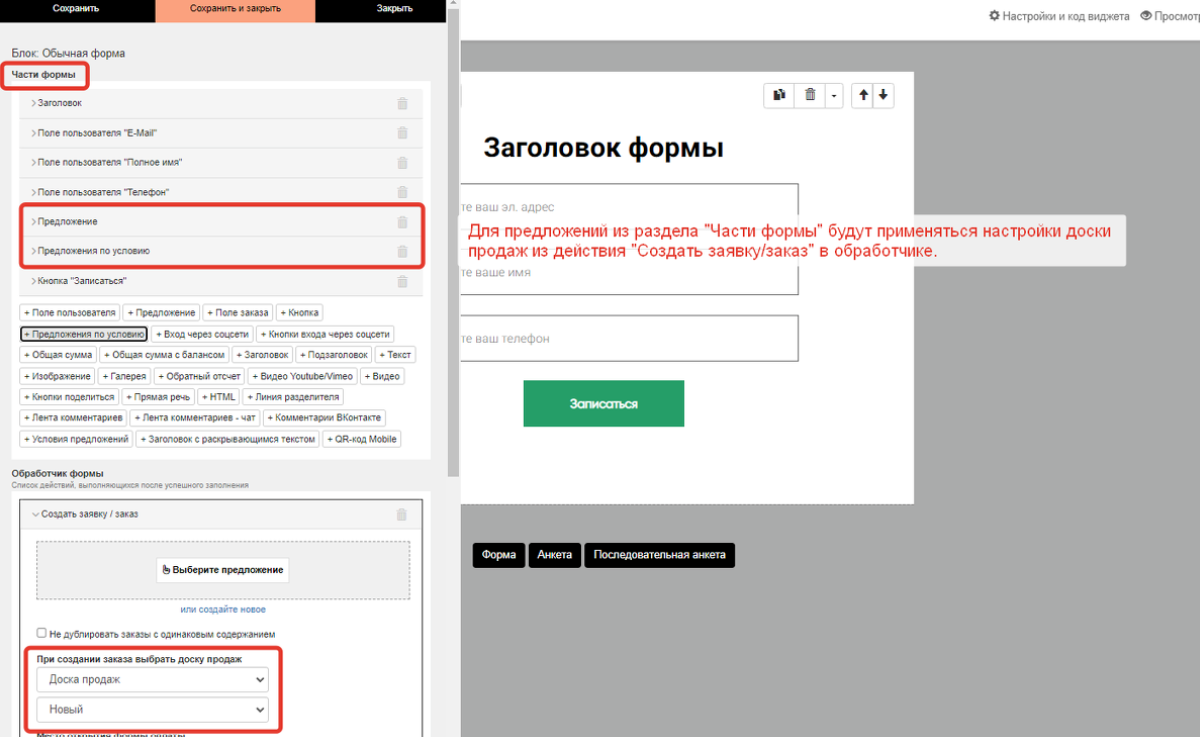Expand the Заголовок form part

pyautogui.click(x=221, y=103)
